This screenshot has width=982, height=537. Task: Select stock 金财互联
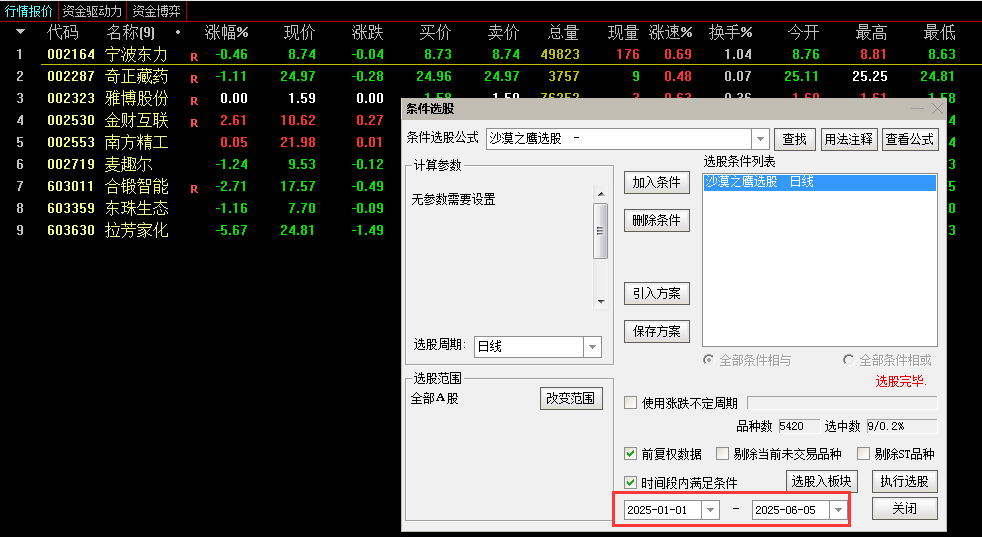[x=137, y=120]
